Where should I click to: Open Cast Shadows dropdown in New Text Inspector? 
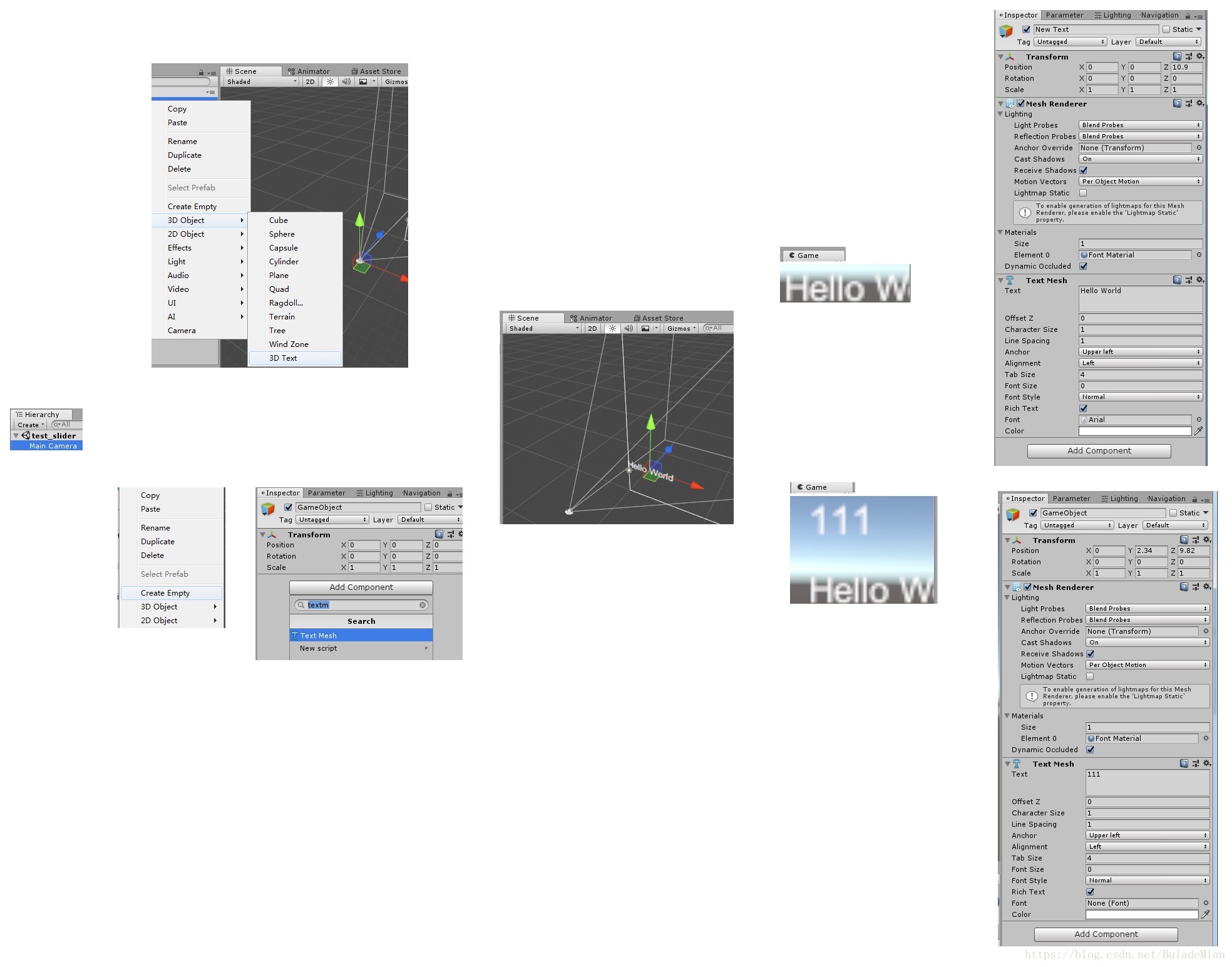1140,159
